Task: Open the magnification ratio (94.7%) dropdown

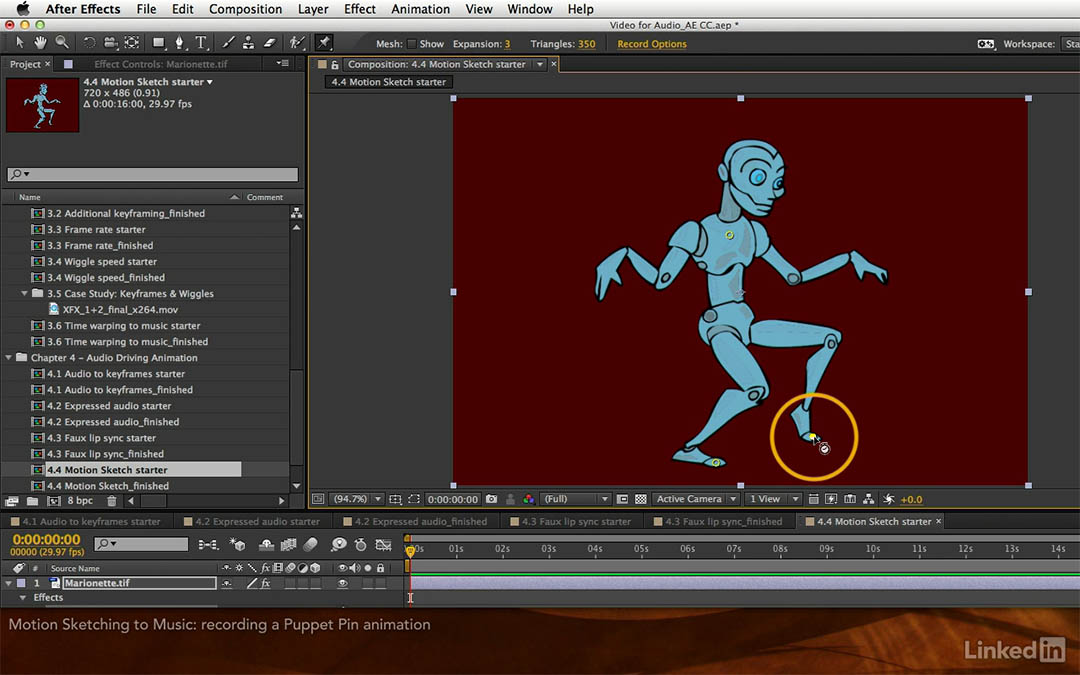Action: click(357, 499)
